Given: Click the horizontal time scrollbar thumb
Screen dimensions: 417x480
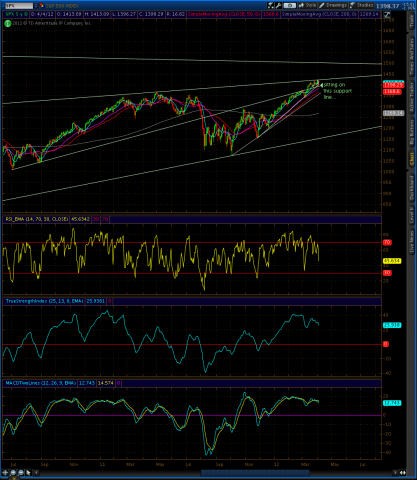Looking at the screenshot, I should click(255, 473).
